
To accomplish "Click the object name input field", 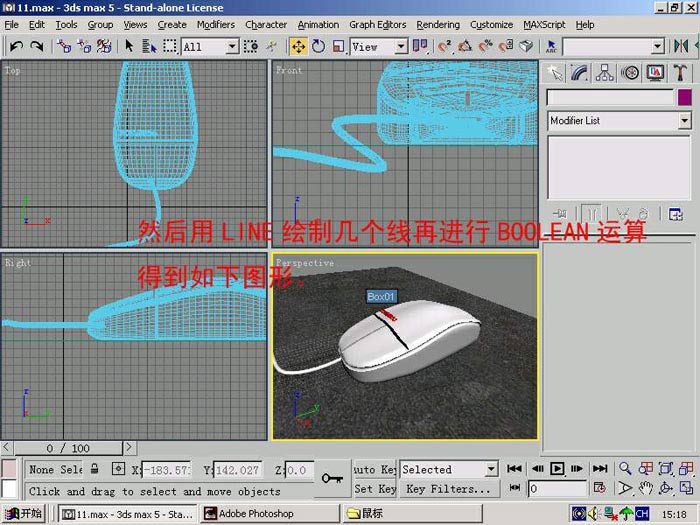I will coord(610,97).
